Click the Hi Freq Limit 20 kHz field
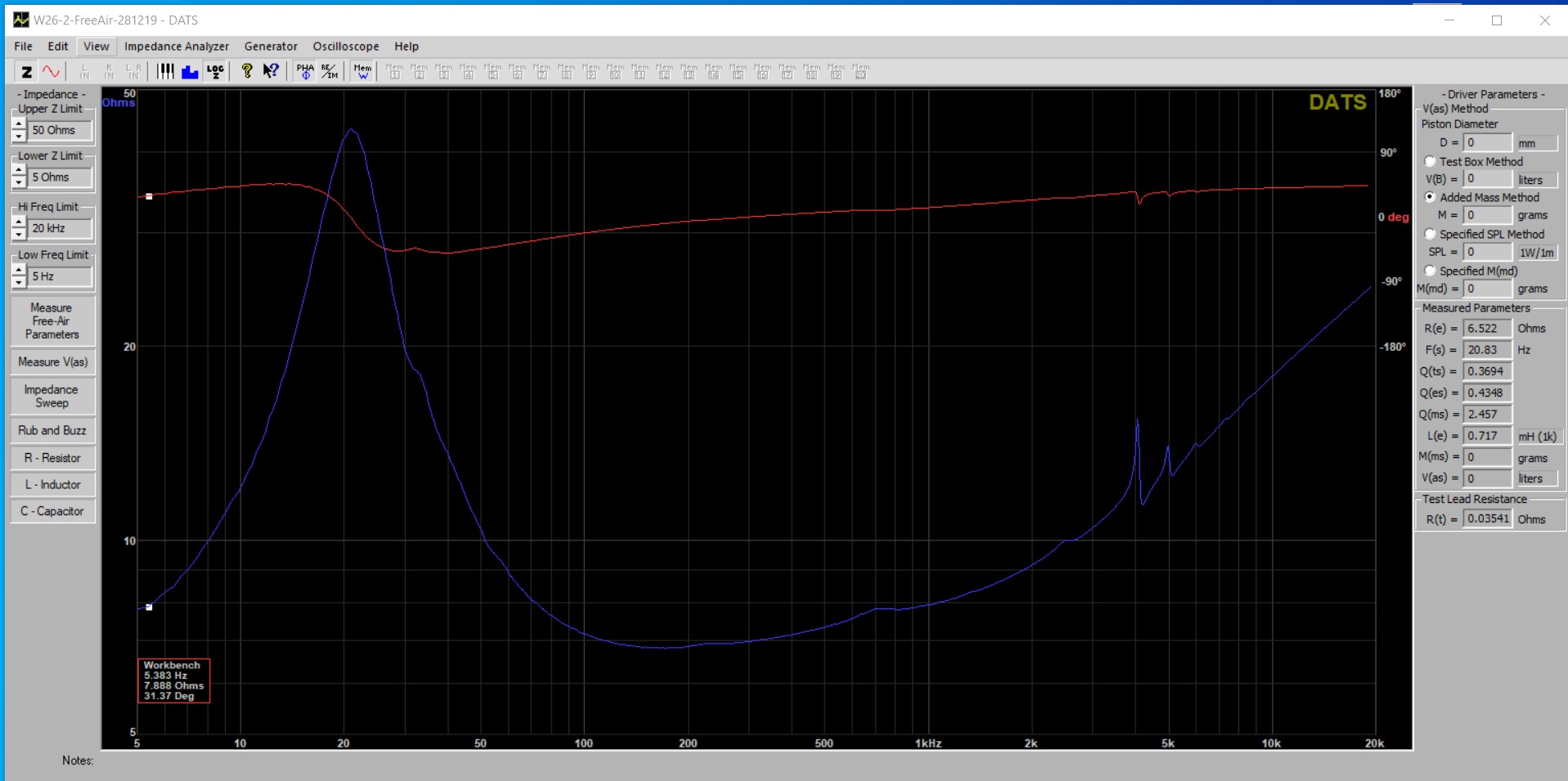This screenshot has height=781, width=1568. tap(61, 228)
